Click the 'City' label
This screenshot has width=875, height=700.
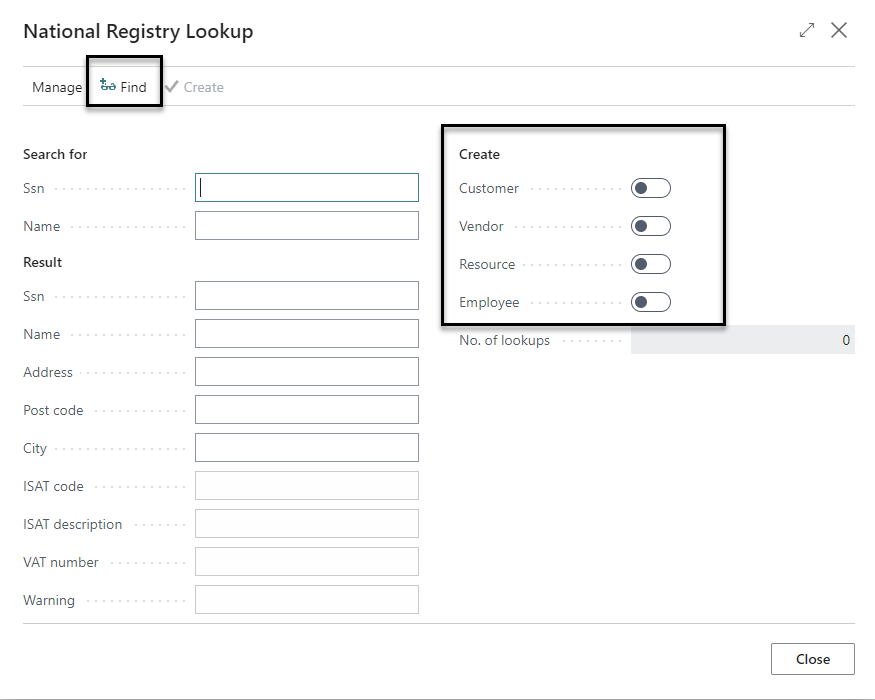click(35, 448)
